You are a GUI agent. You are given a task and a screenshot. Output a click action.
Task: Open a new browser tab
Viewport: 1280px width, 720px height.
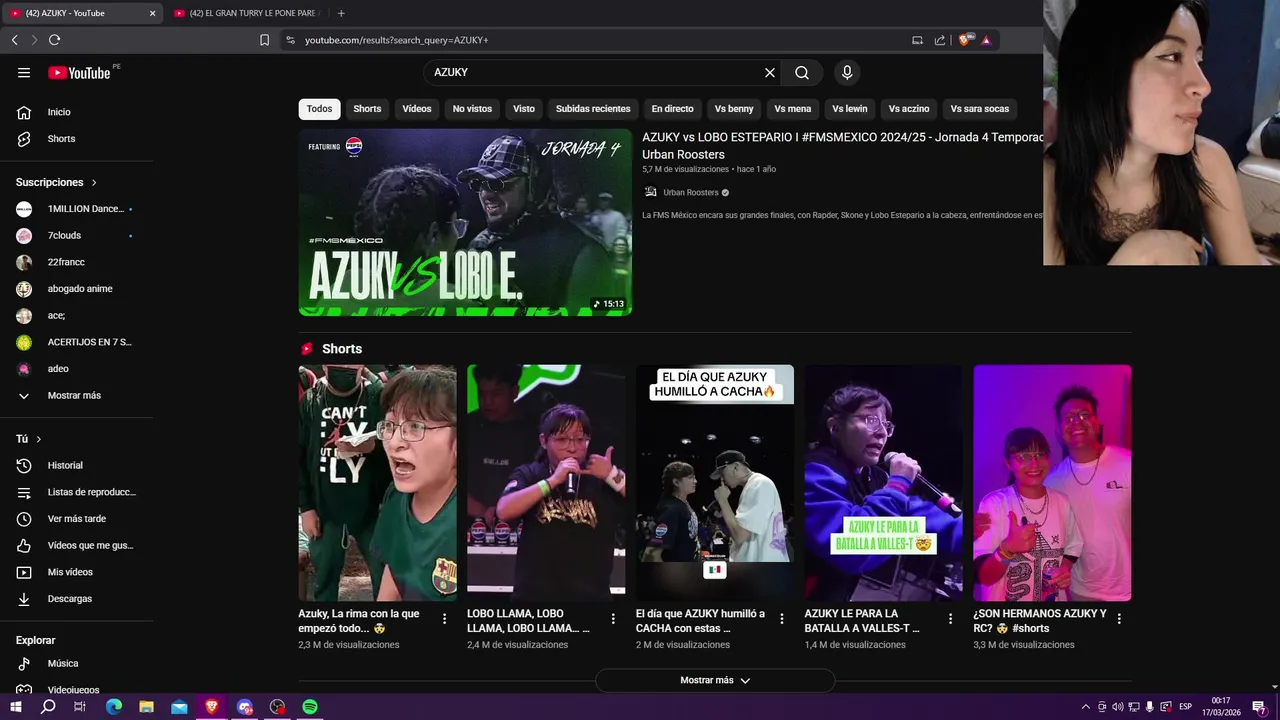click(341, 13)
